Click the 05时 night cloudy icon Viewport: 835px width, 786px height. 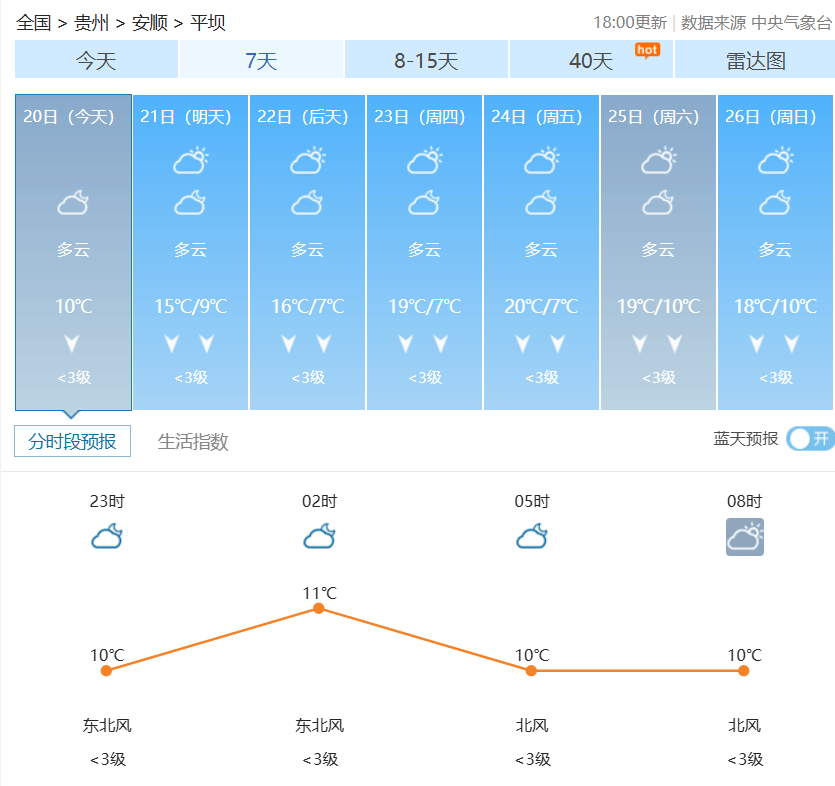pyautogui.click(x=532, y=537)
